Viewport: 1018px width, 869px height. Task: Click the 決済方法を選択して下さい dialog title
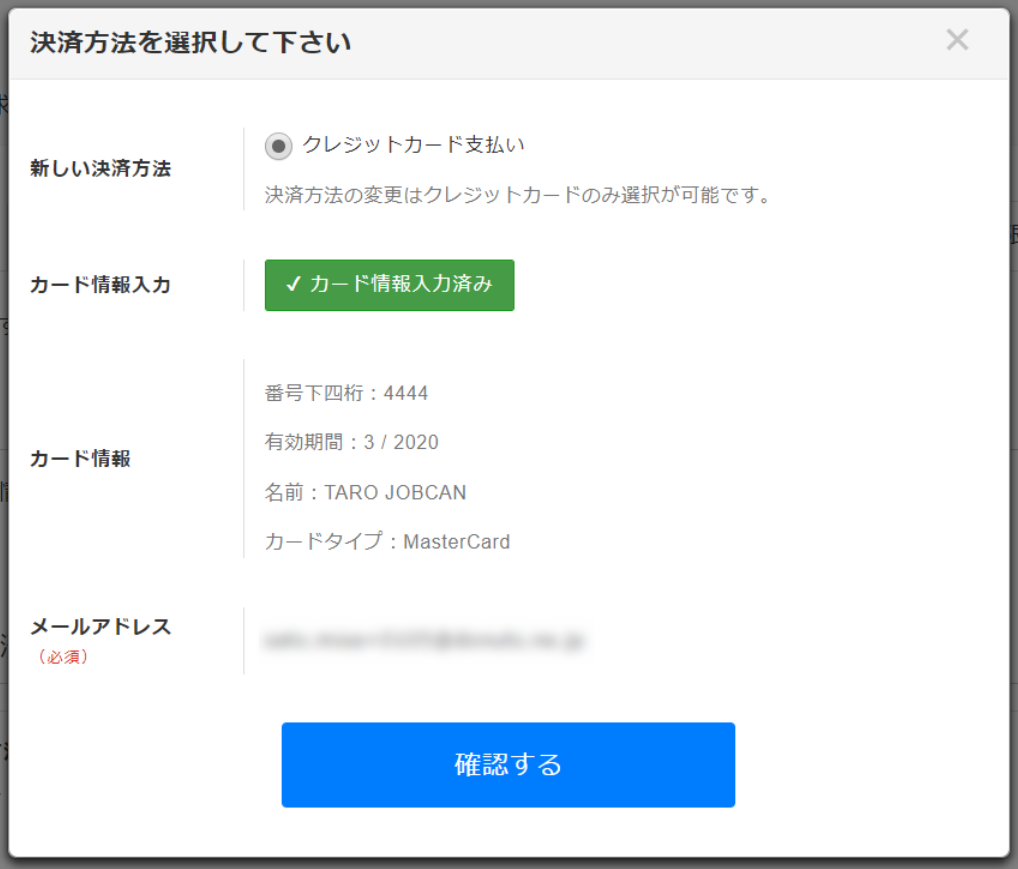click(190, 43)
